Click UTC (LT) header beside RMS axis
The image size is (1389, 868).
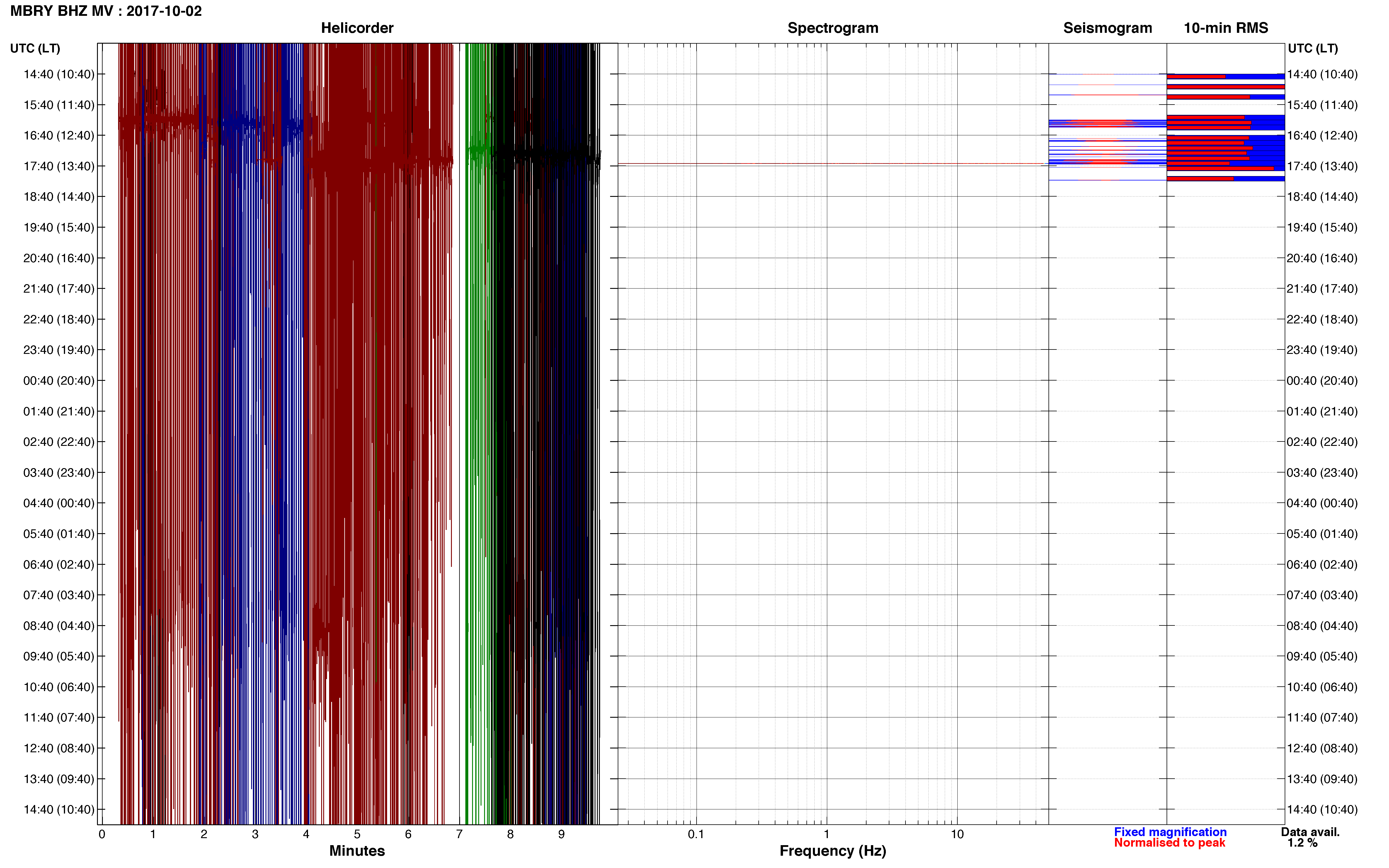pos(1313,48)
